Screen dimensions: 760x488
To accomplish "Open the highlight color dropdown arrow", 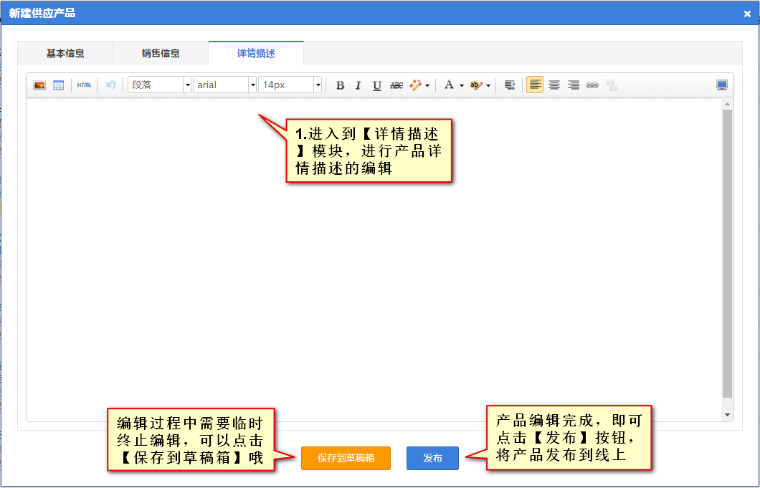I will (x=488, y=86).
